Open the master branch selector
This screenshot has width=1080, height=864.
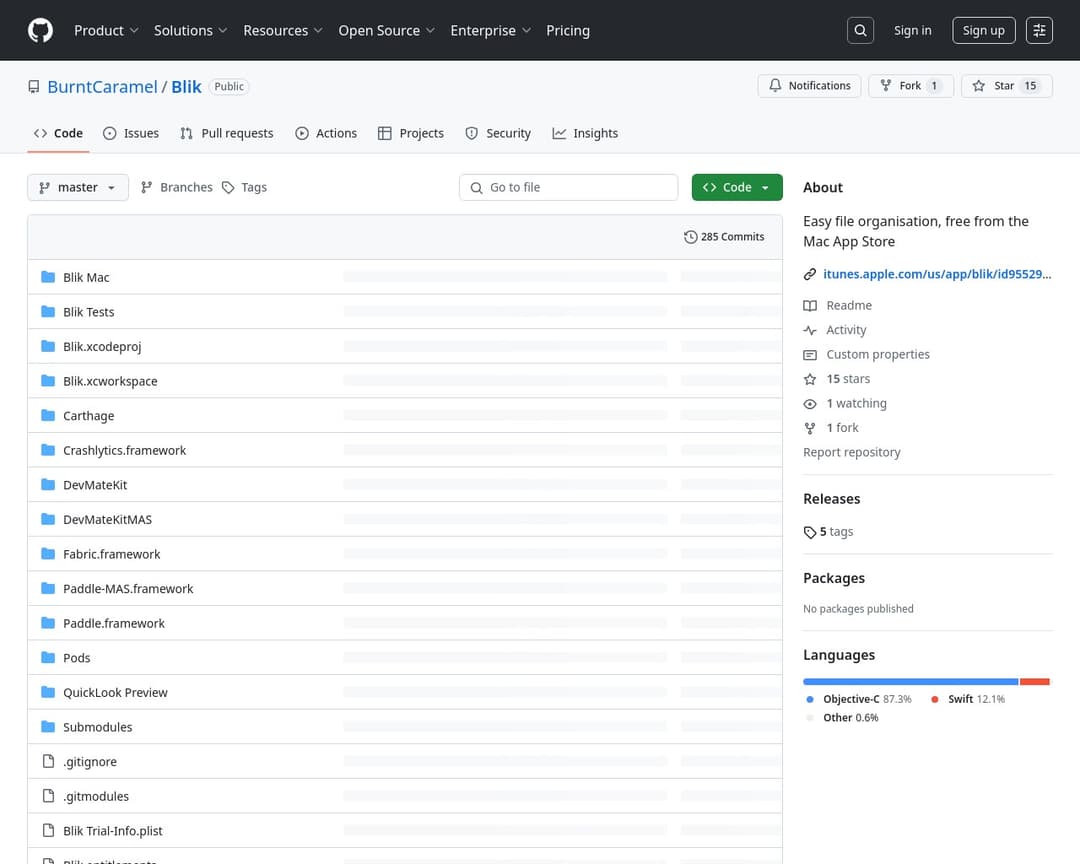click(78, 187)
